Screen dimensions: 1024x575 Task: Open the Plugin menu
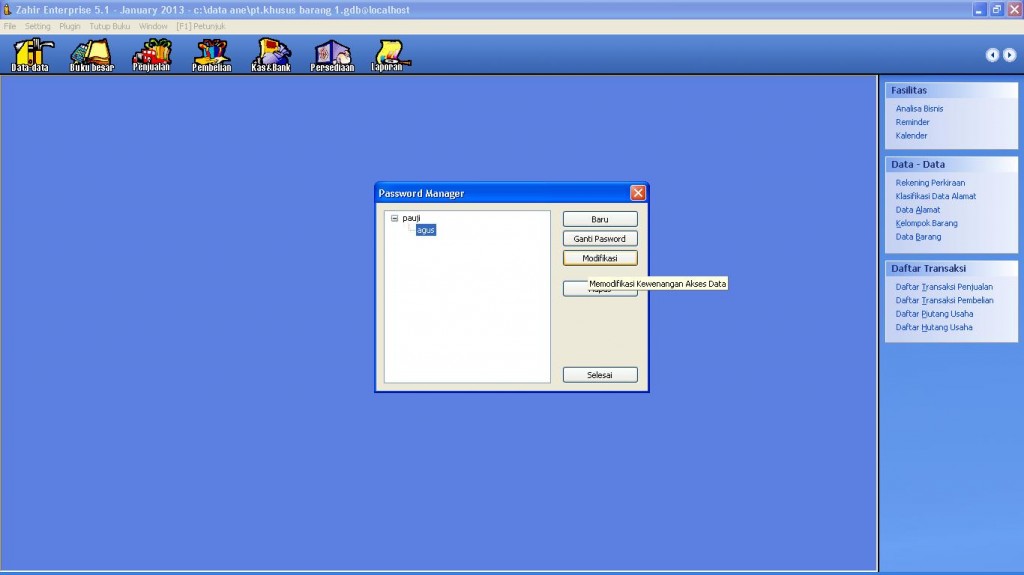tap(70, 25)
